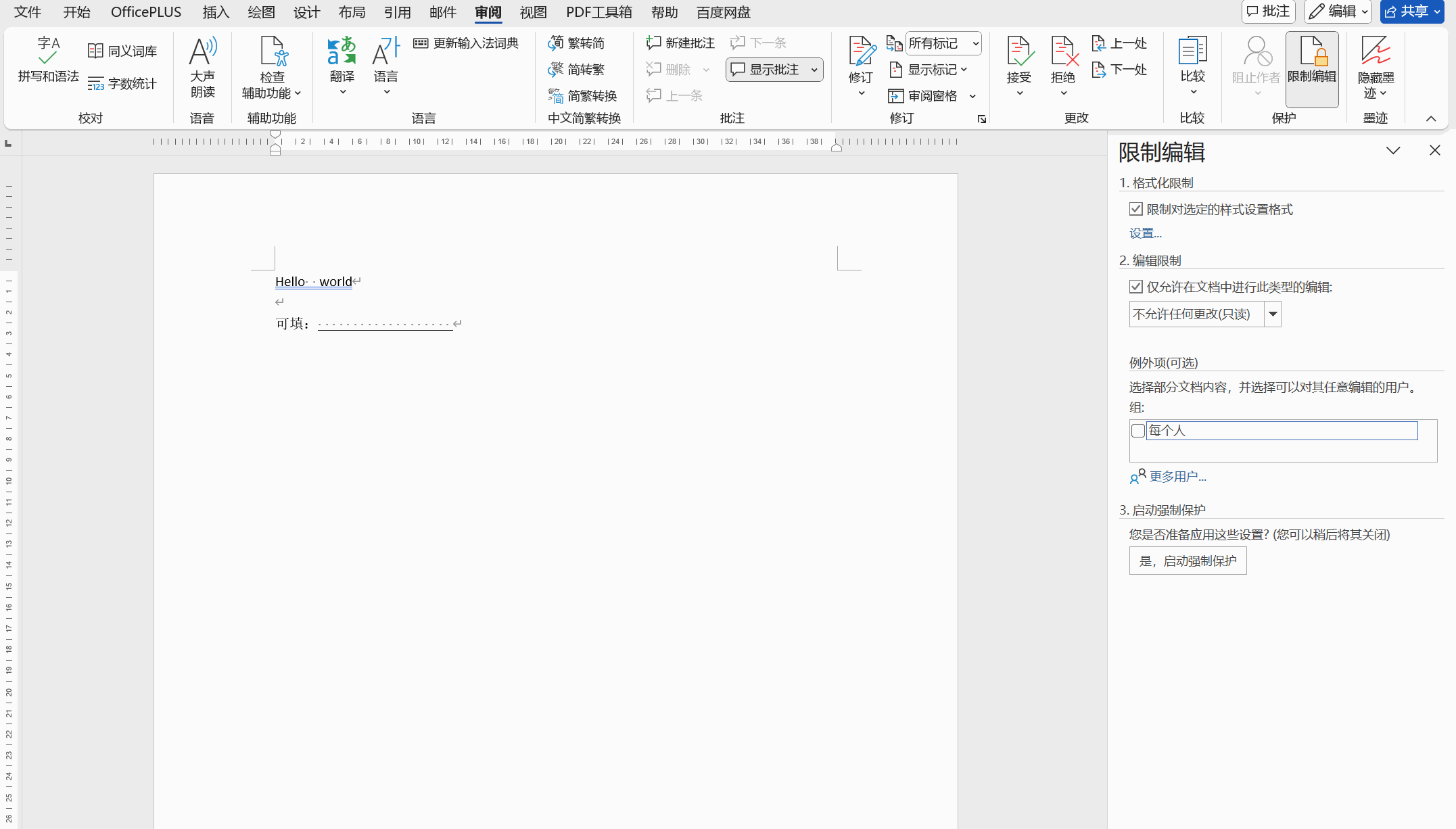
Task: Toggle 仅允许在文档中进行此类型的编辑 checkbox
Action: (1136, 287)
